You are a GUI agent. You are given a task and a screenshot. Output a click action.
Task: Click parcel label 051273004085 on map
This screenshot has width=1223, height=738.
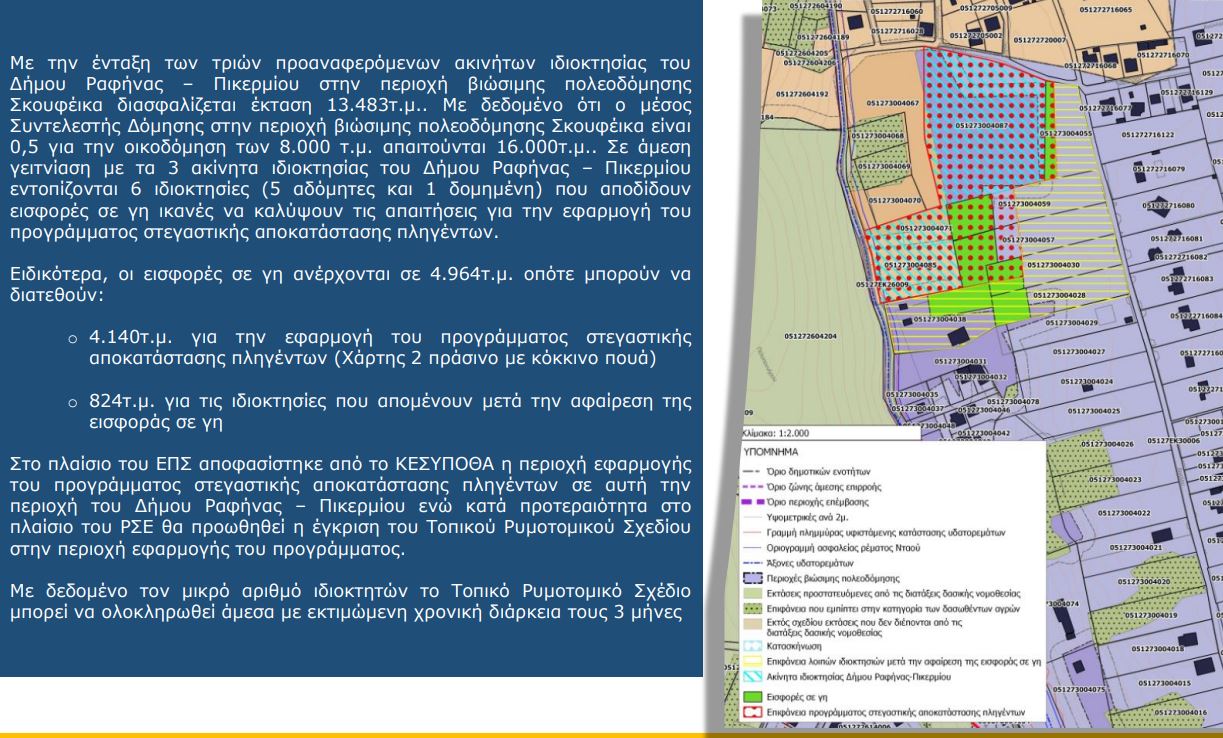pyautogui.click(x=910, y=265)
